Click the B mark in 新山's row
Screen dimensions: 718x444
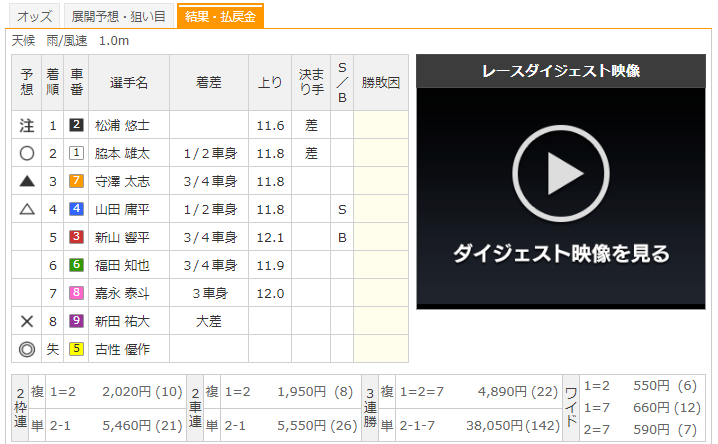(x=342, y=238)
